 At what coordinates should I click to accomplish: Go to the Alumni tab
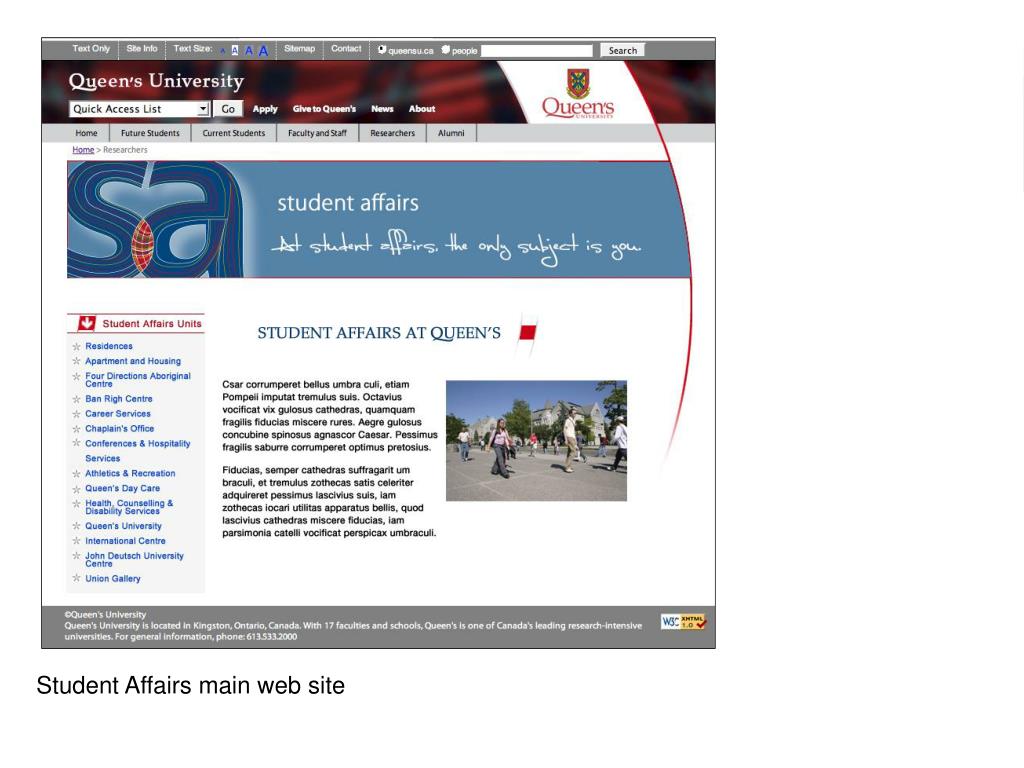(451, 133)
